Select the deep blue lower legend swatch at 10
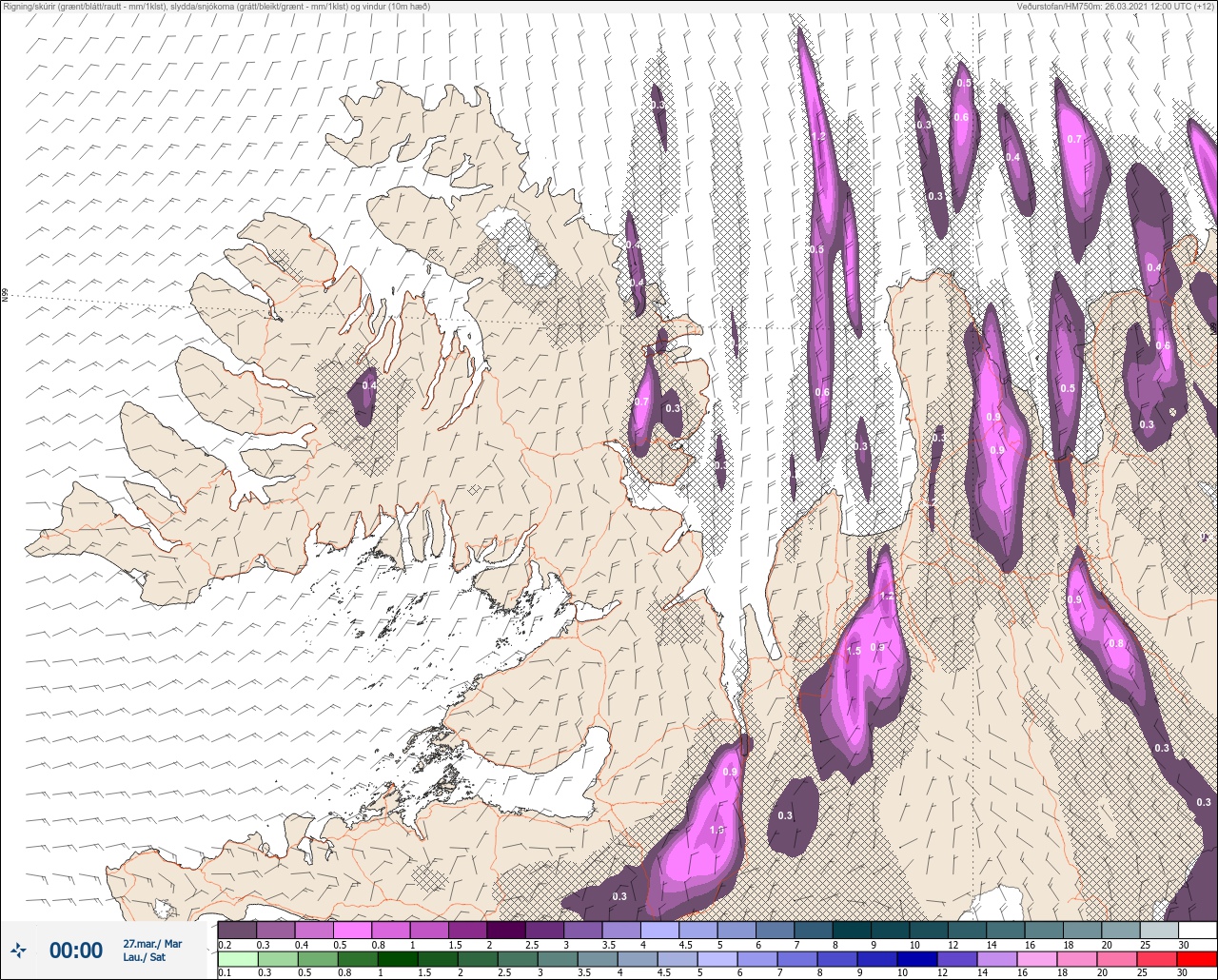 [917, 958]
